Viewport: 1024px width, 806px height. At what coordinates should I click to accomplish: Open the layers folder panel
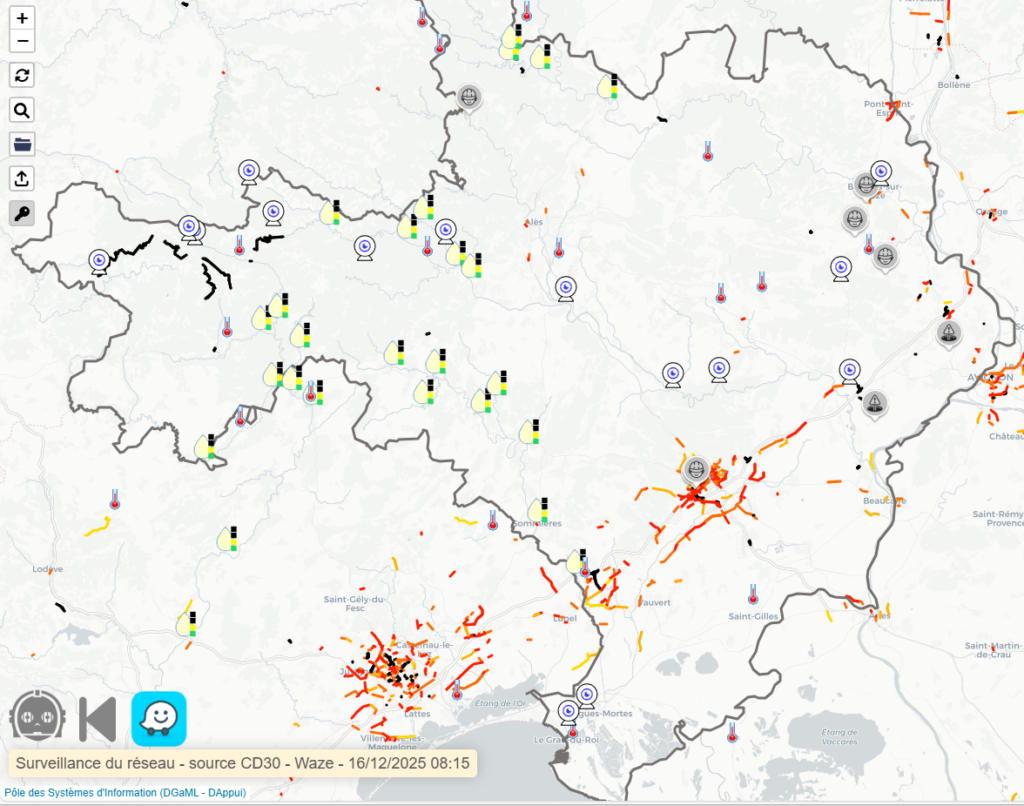[22, 144]
